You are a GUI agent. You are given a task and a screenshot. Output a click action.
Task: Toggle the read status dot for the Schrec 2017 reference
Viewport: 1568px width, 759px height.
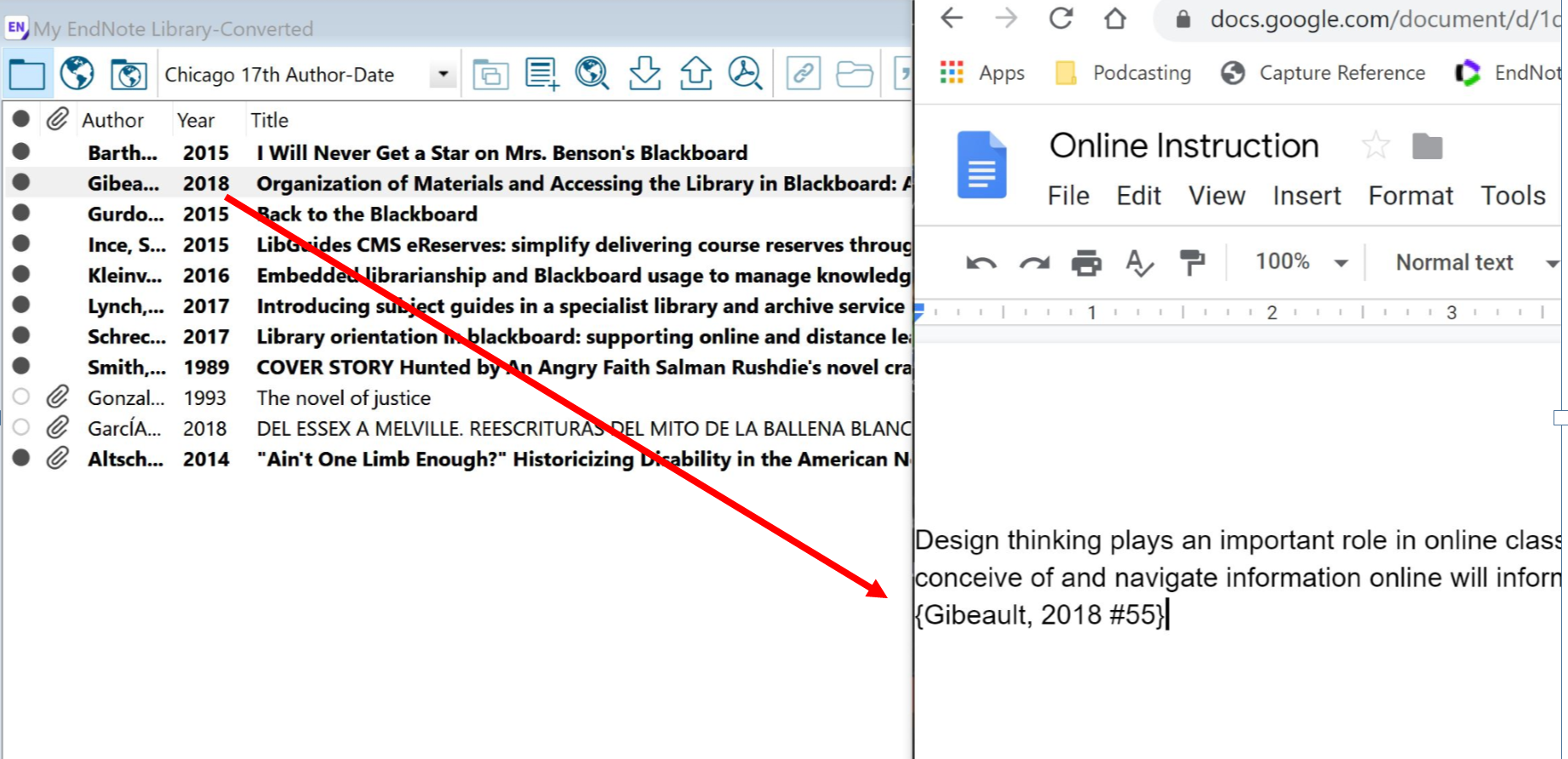tap(21, 335)
